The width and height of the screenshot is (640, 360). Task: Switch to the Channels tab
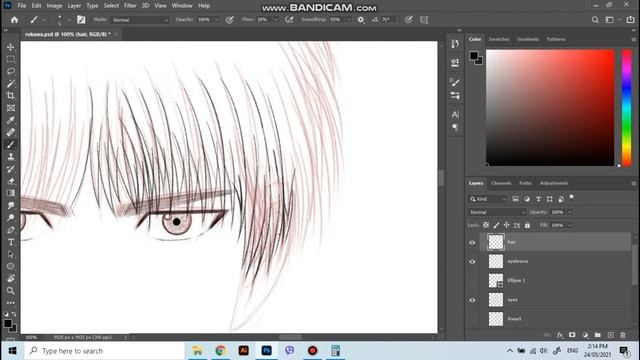click(x=501, y=183)
